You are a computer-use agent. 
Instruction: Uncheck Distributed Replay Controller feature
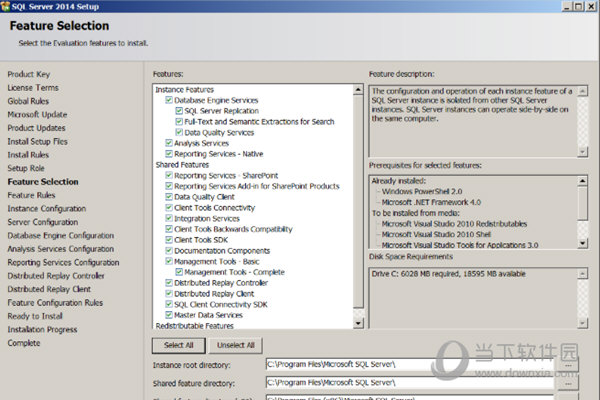(169, 283)
